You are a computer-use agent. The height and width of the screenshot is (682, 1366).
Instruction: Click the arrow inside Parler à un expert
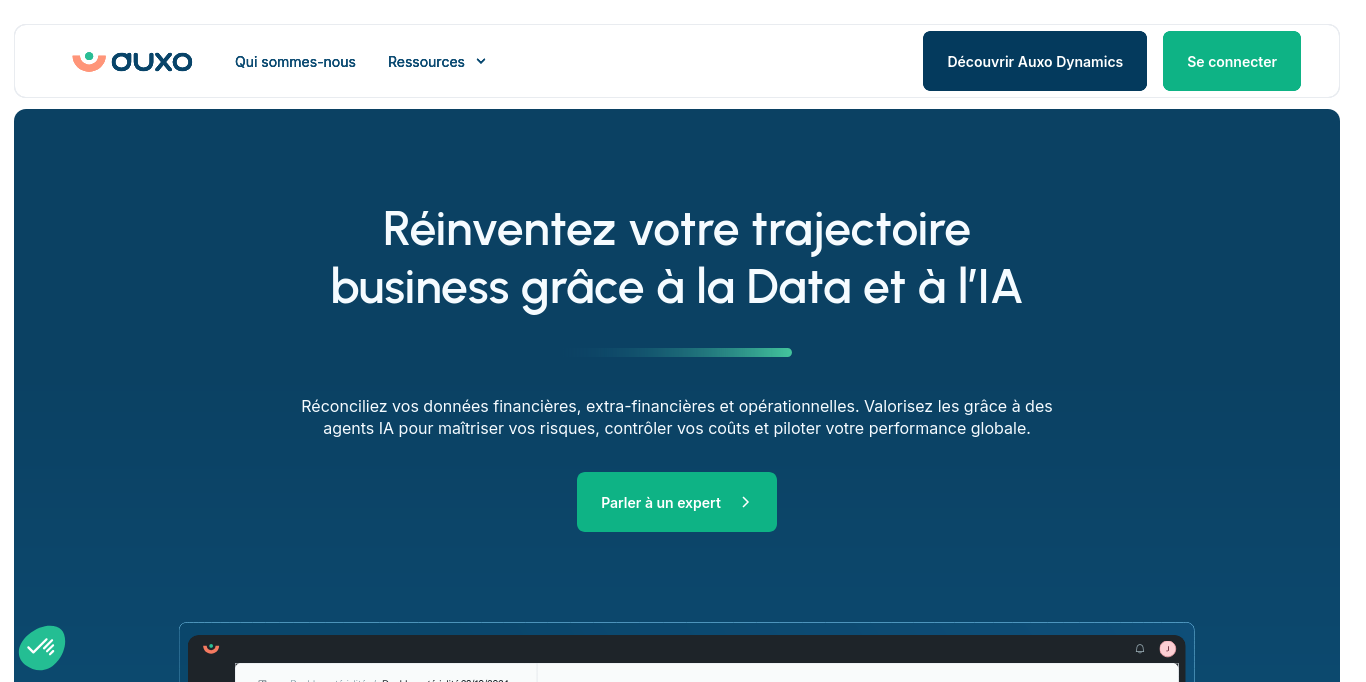(x=745, y=502)
